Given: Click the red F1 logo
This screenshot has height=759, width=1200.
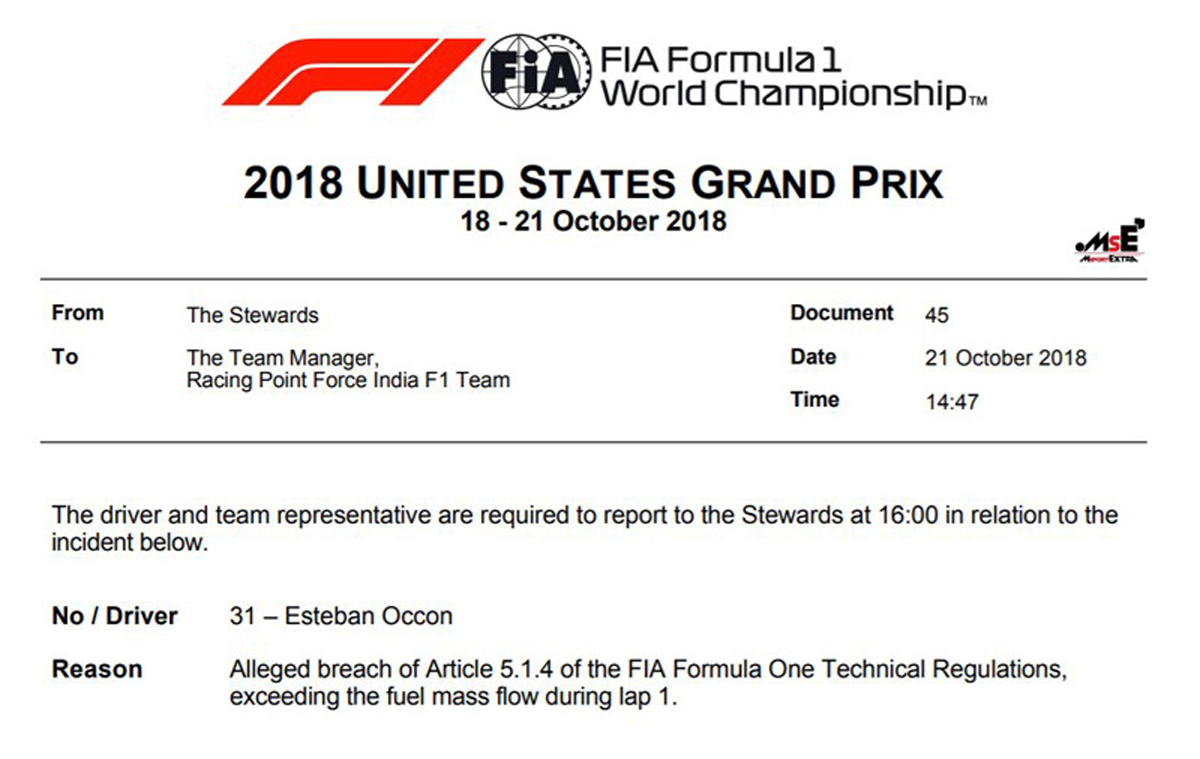Looking at the screenshot, I should pyautogui.click(x=352, y=71).
